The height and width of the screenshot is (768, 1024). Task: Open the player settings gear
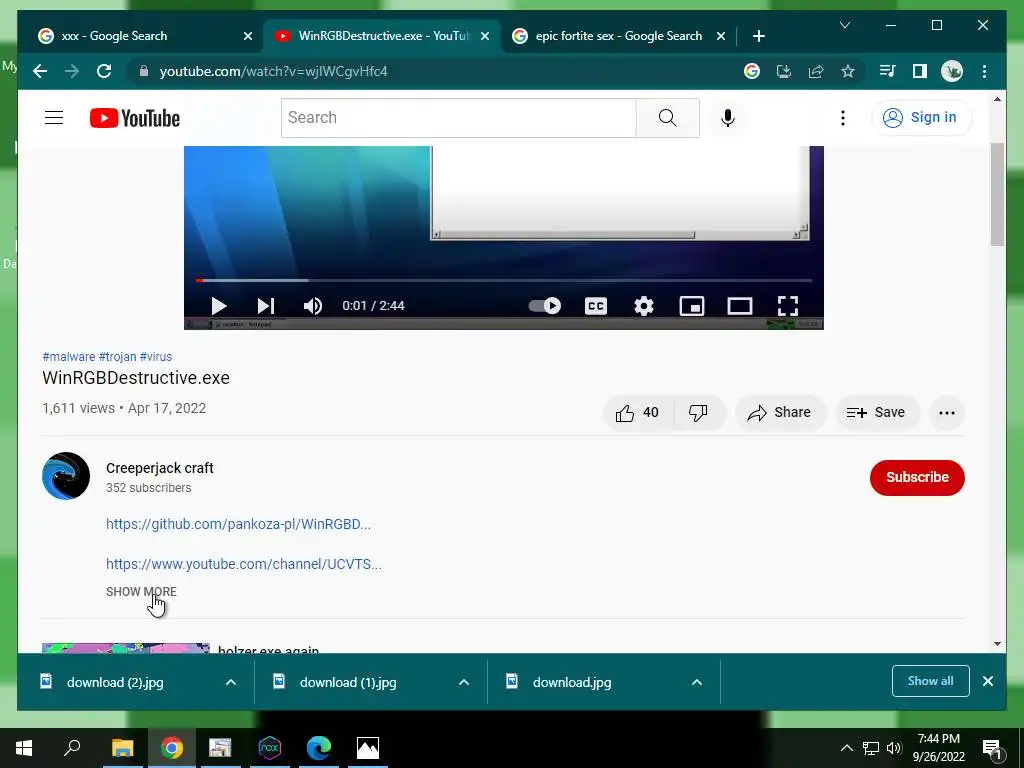point(644,306)
